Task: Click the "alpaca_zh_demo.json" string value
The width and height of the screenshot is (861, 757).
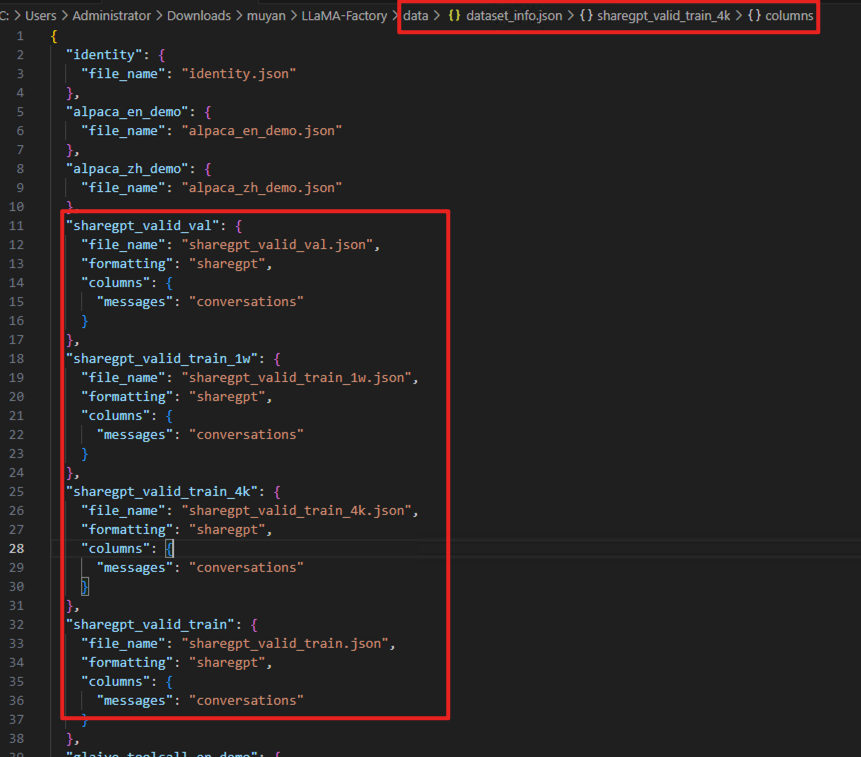Action: [262, 188]
